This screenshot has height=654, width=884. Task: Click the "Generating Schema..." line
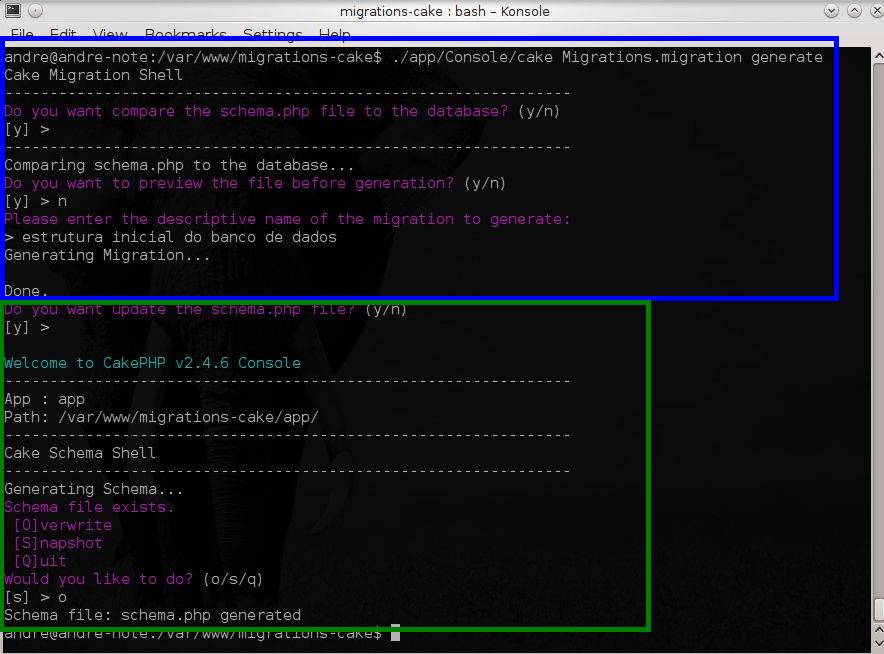(x=94, y=489)
